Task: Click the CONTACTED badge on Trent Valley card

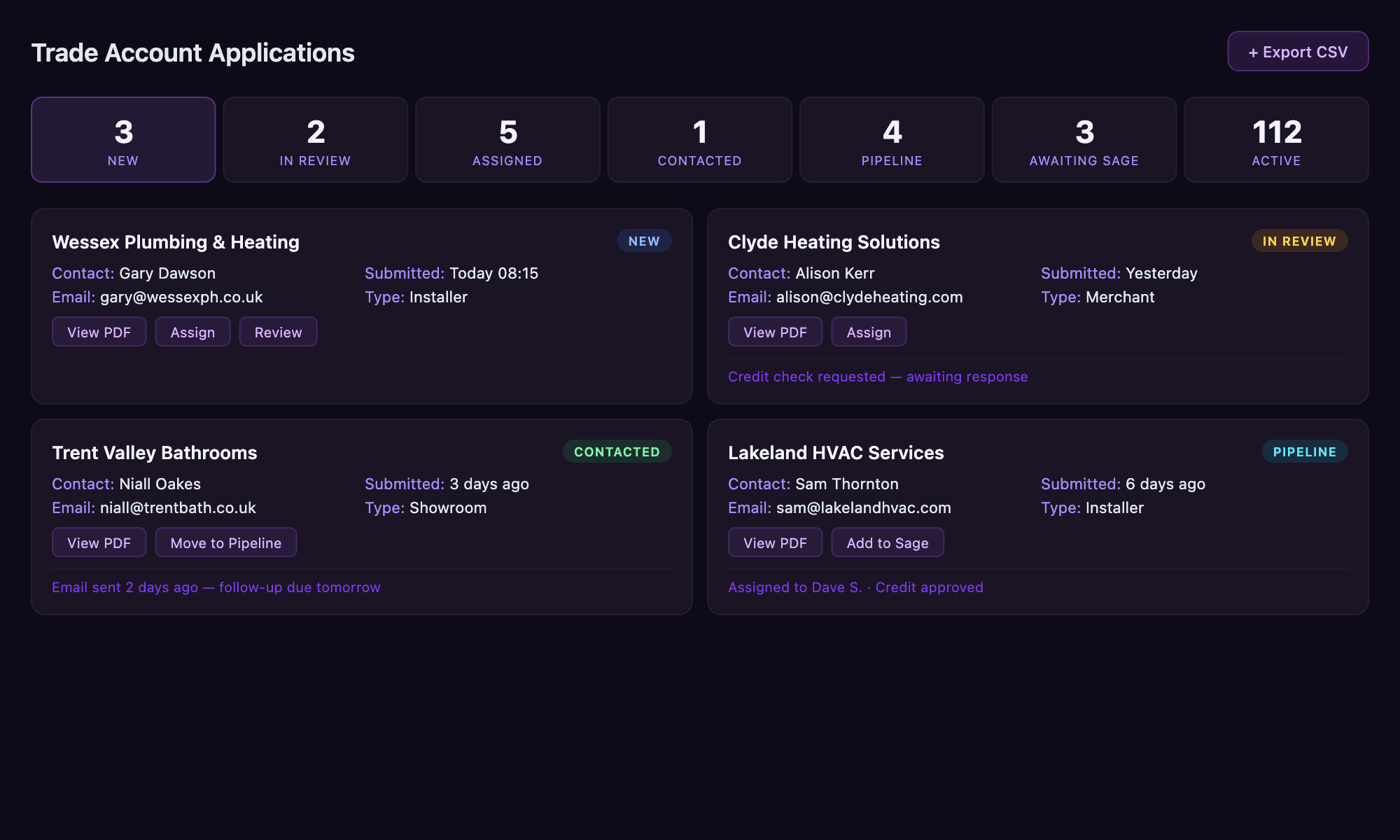Action: pos(617,451)
